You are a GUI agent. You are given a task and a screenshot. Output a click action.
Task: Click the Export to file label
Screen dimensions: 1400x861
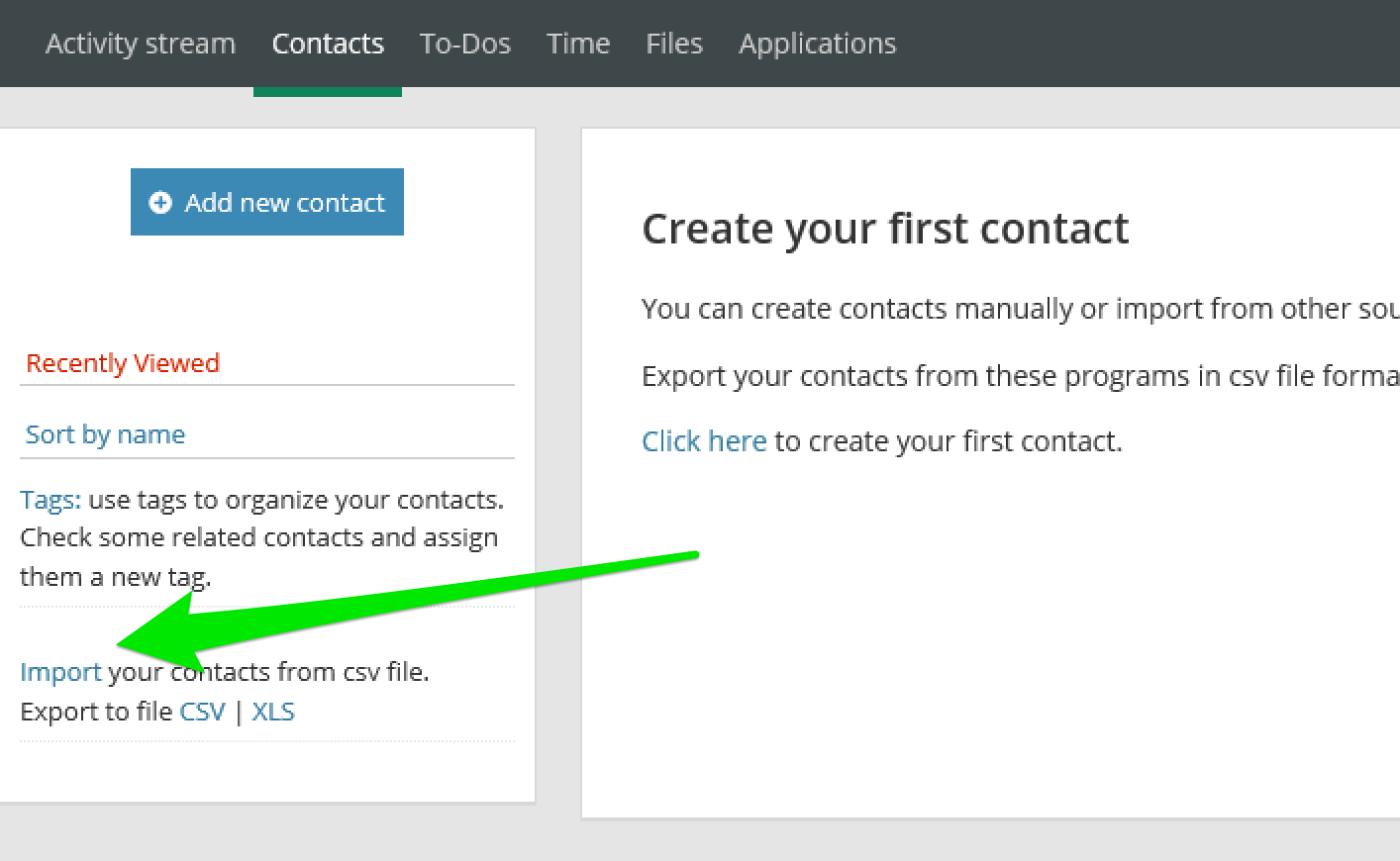96,711
